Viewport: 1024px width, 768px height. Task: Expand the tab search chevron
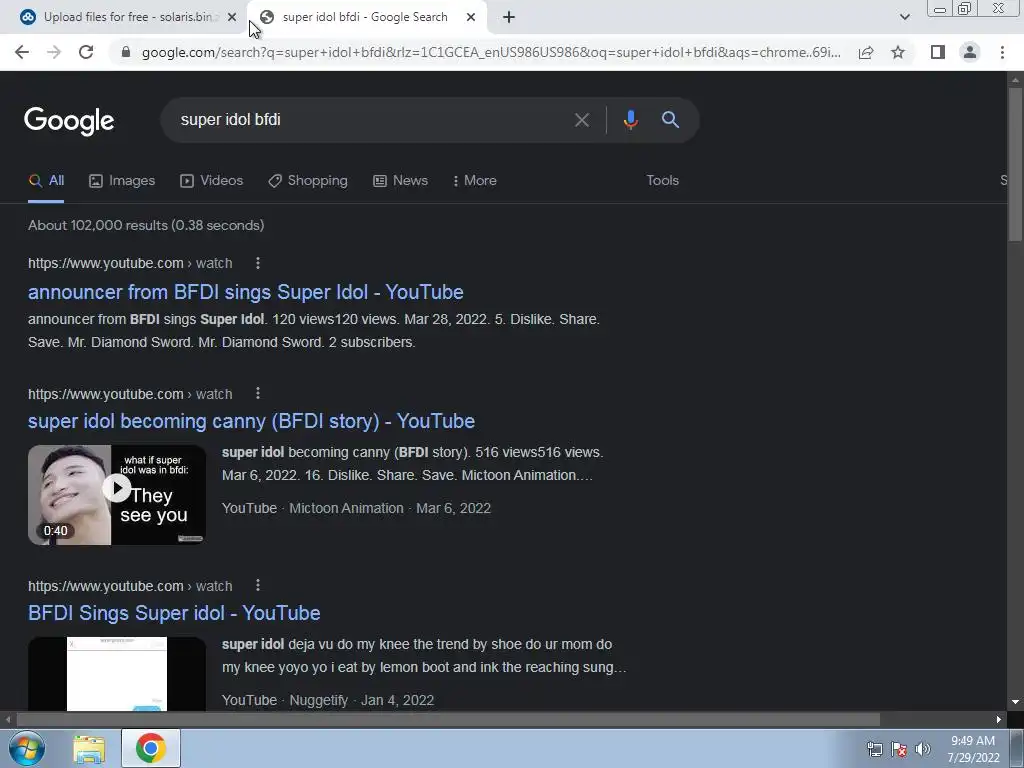tap(904, 17)
